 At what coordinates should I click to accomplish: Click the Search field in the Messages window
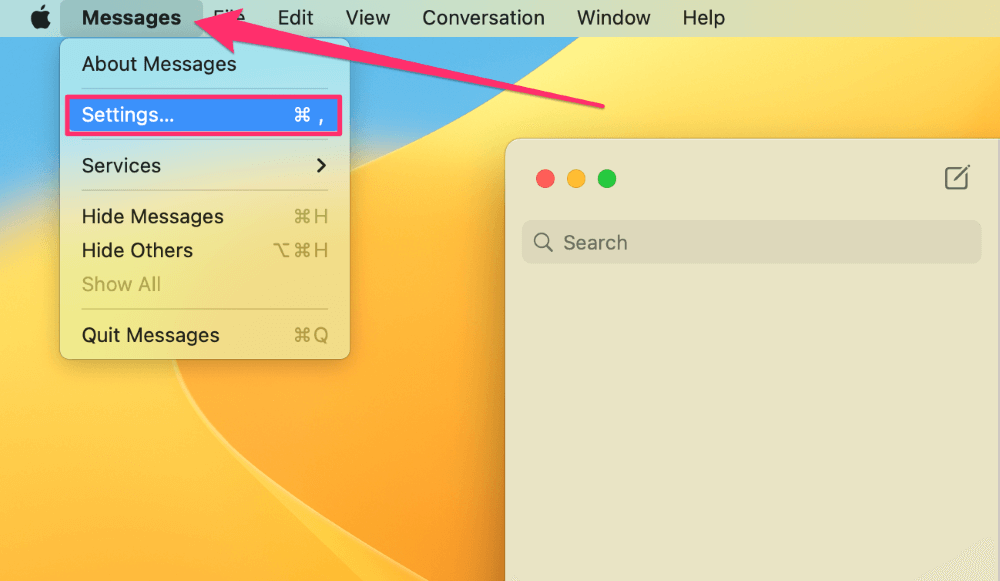click(x=751, y=242)
